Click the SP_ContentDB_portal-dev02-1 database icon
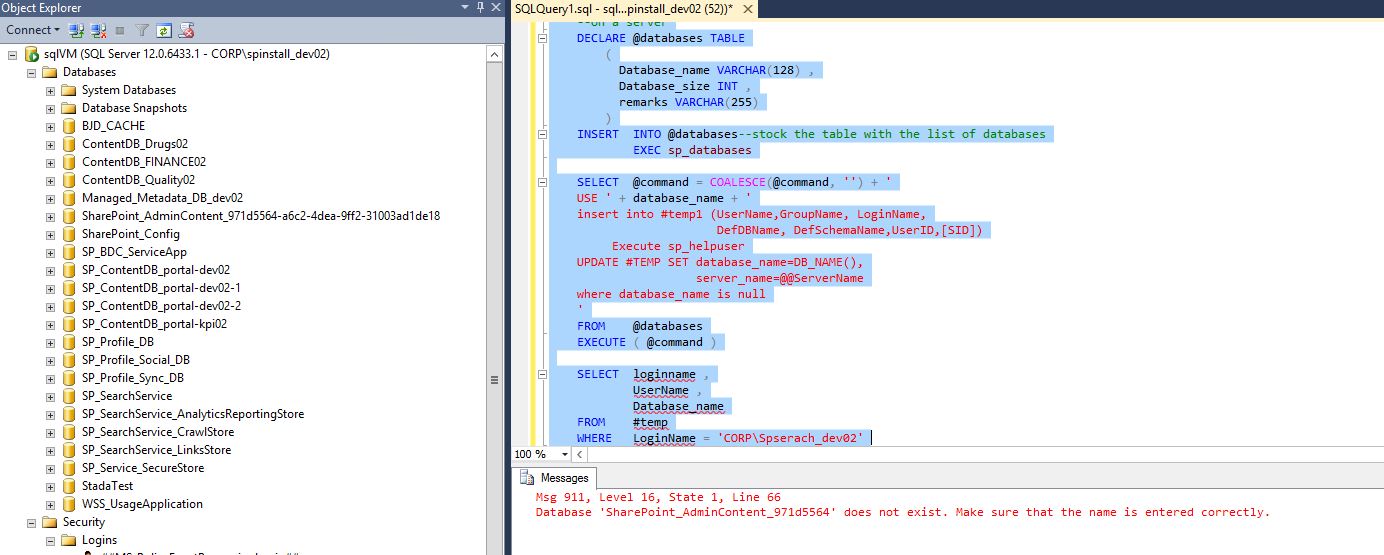 (x=69, y=288)
